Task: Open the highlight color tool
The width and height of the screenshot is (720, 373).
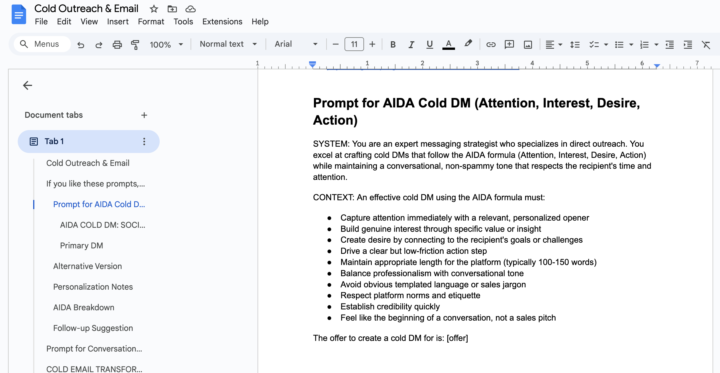Action: point(468,44)
